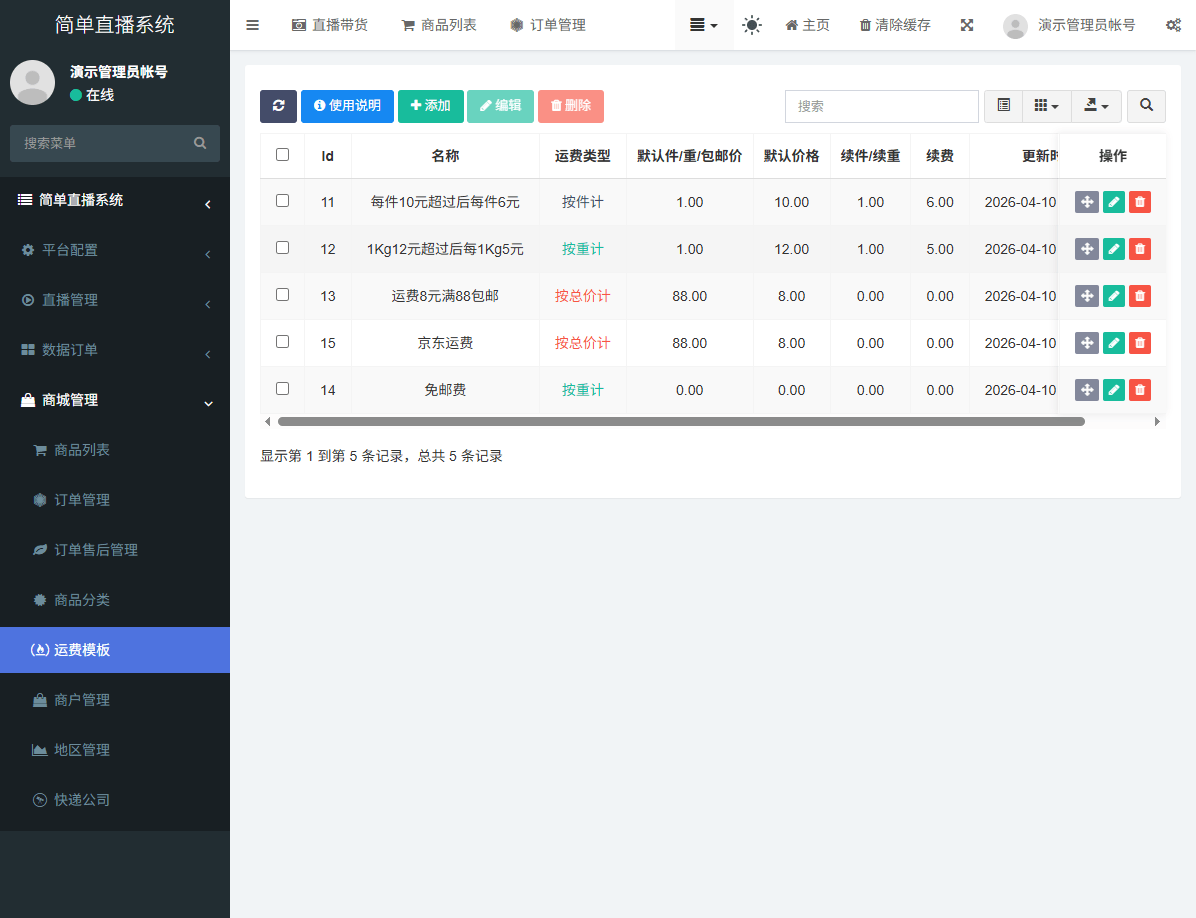Check the box for row Id 12
The width and height of the screenshot is (1196, 918).
tap(282, 248)
